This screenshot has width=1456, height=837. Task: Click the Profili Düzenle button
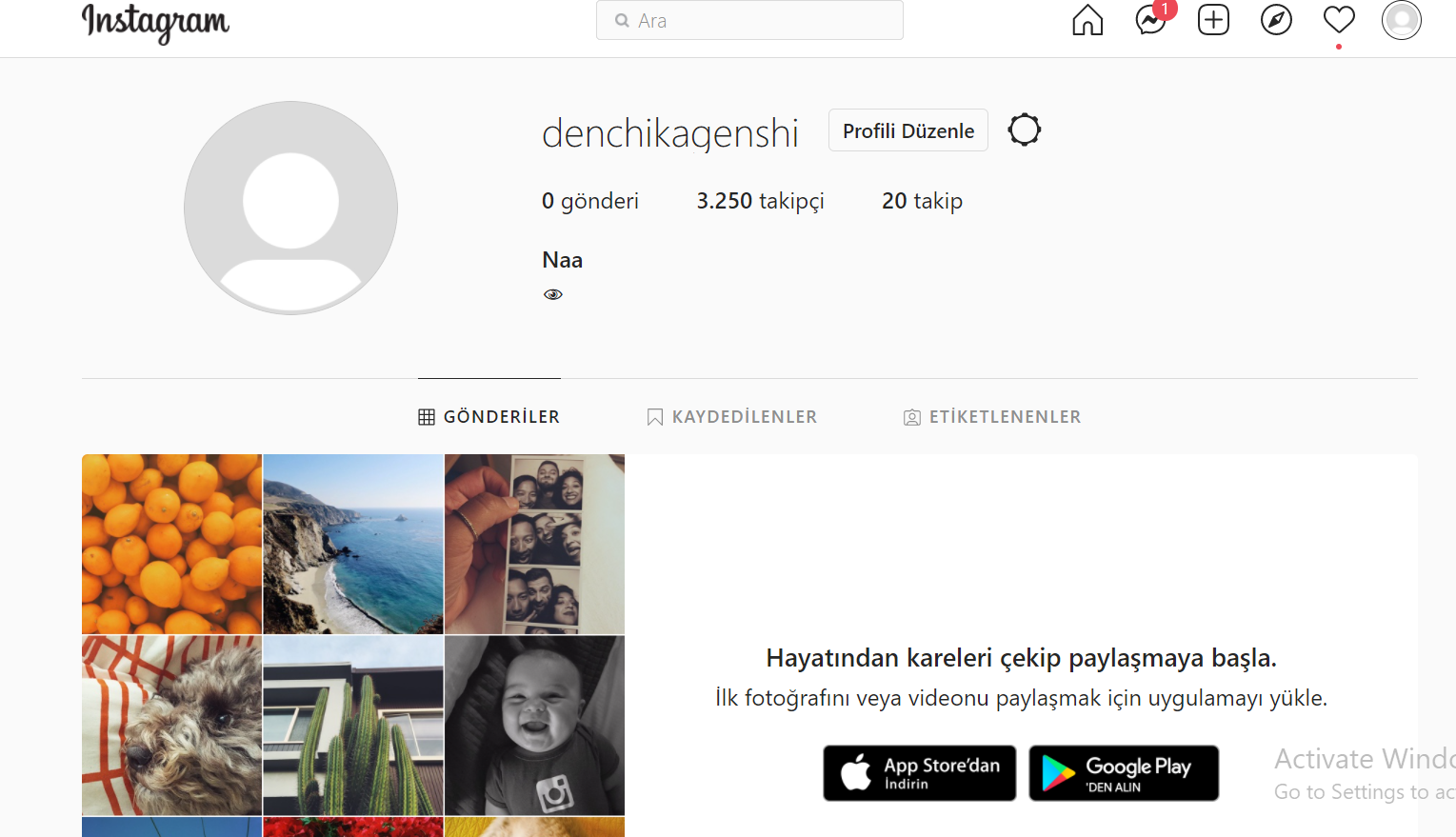[x=908, y=130]
